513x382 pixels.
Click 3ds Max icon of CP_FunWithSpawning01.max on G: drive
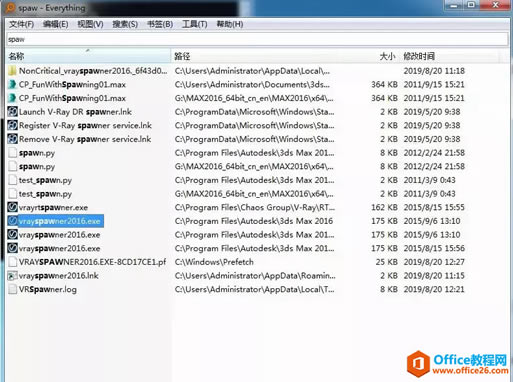(x=12, y=98)
